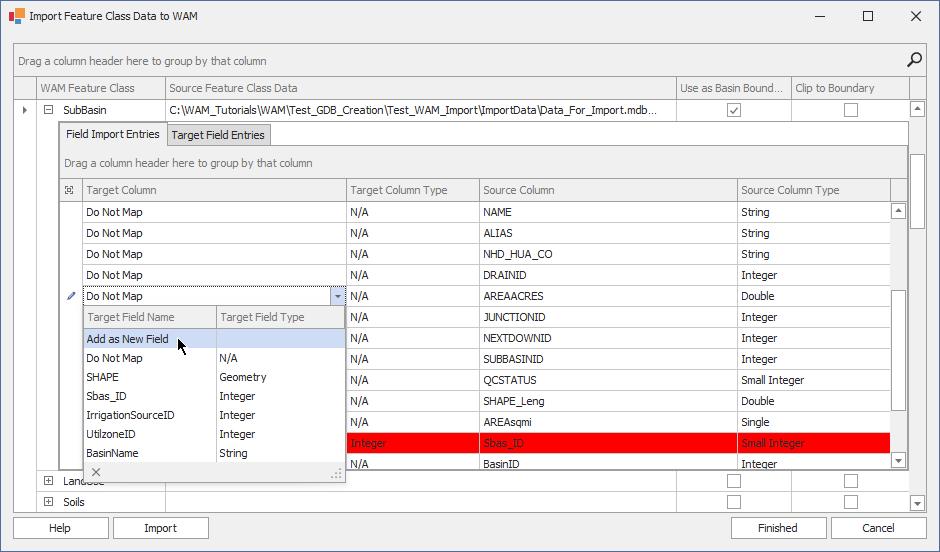The image size is (940, 552).
Task: Click the Do Not Map cell for NAME
Action: click(x=214, y=212)
